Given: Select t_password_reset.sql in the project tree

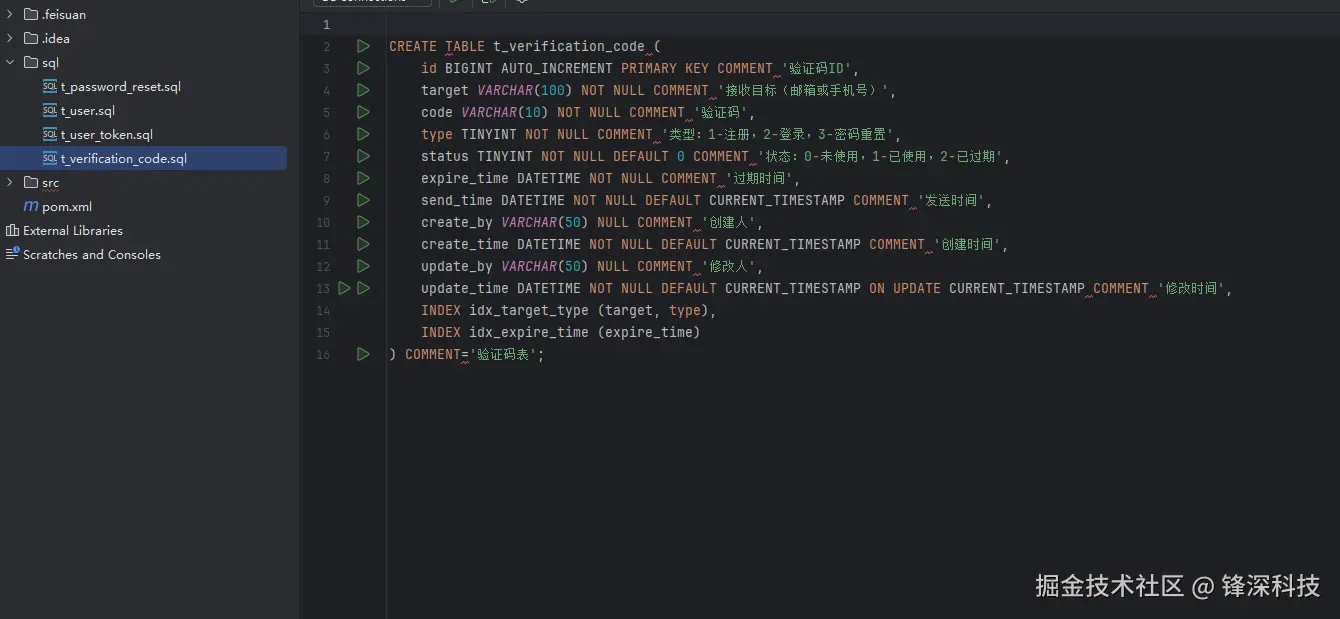Looking at the screenshot, I should (120, 87).
